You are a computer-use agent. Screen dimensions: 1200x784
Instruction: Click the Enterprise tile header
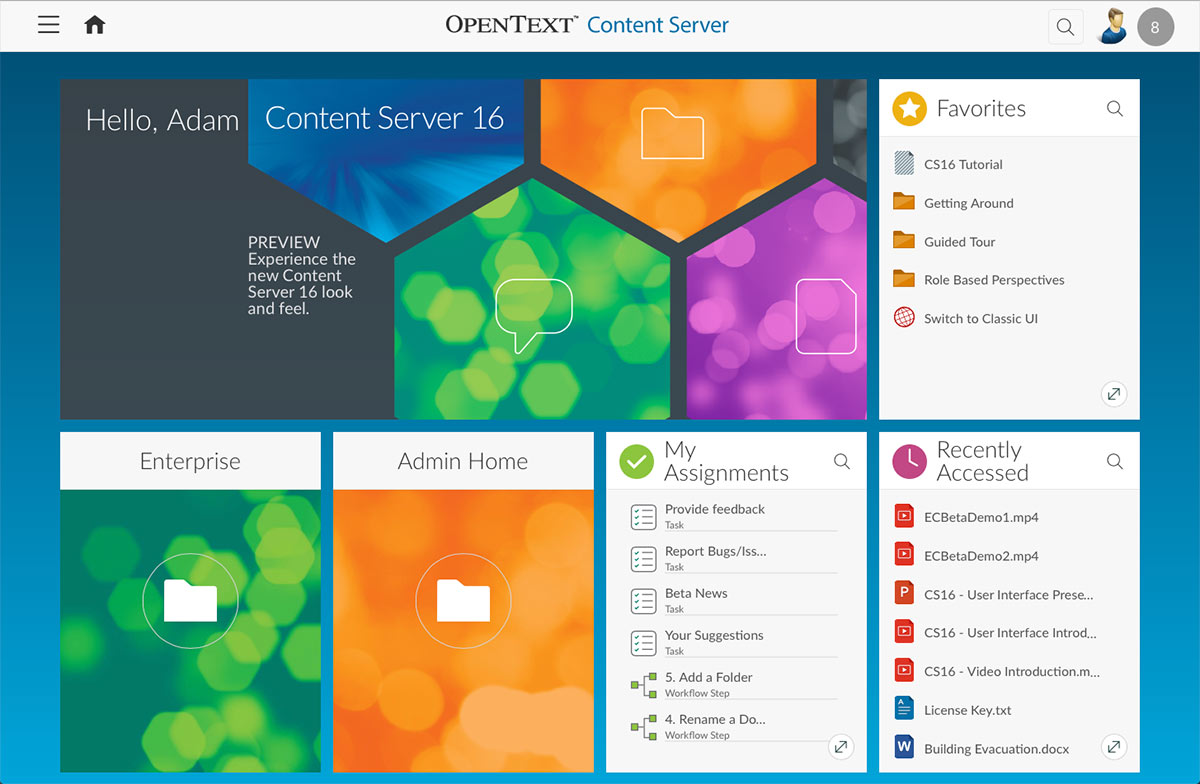(190, 461)
